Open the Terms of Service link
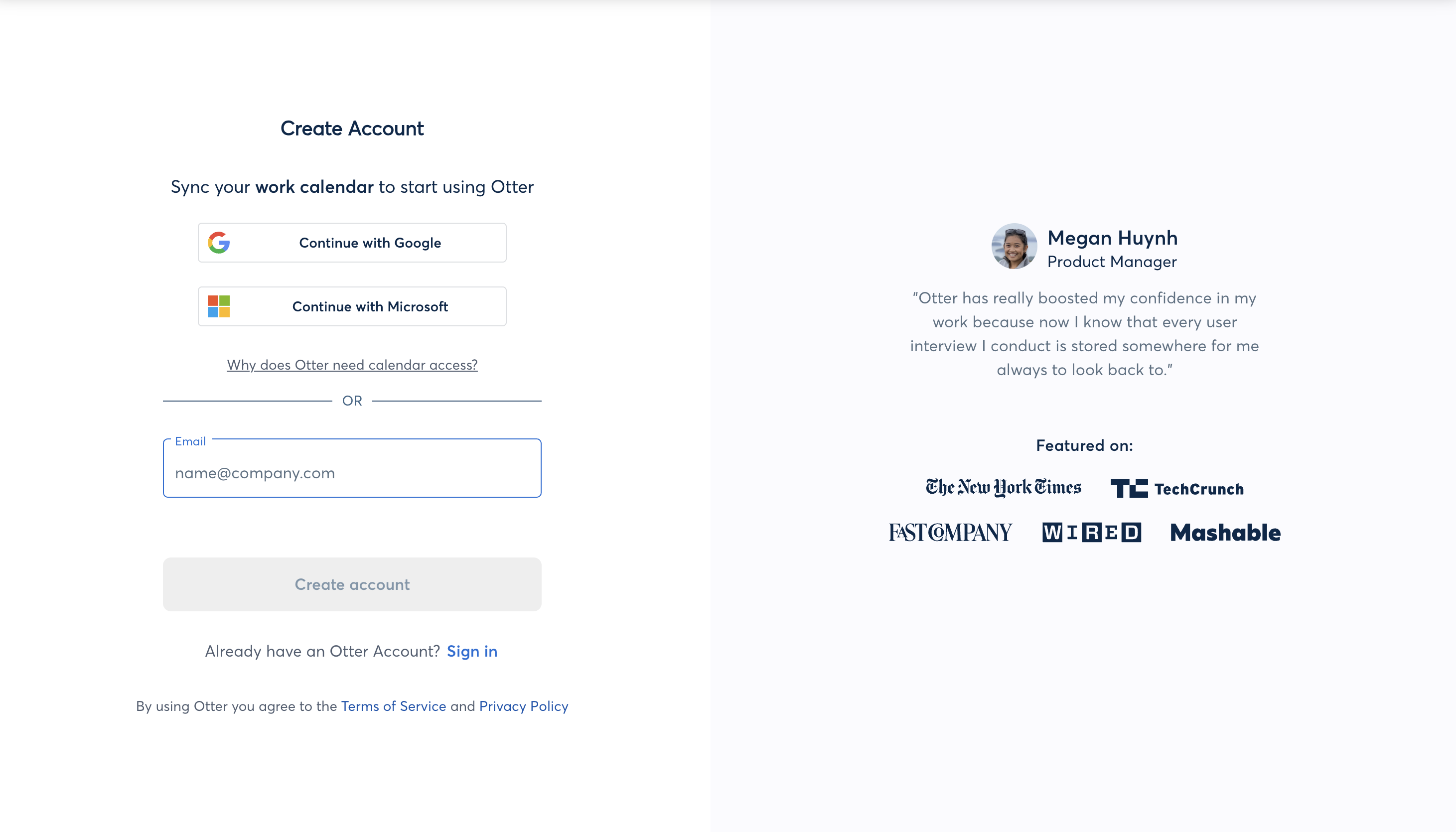The image size is (1456, 832). (393, 706)
